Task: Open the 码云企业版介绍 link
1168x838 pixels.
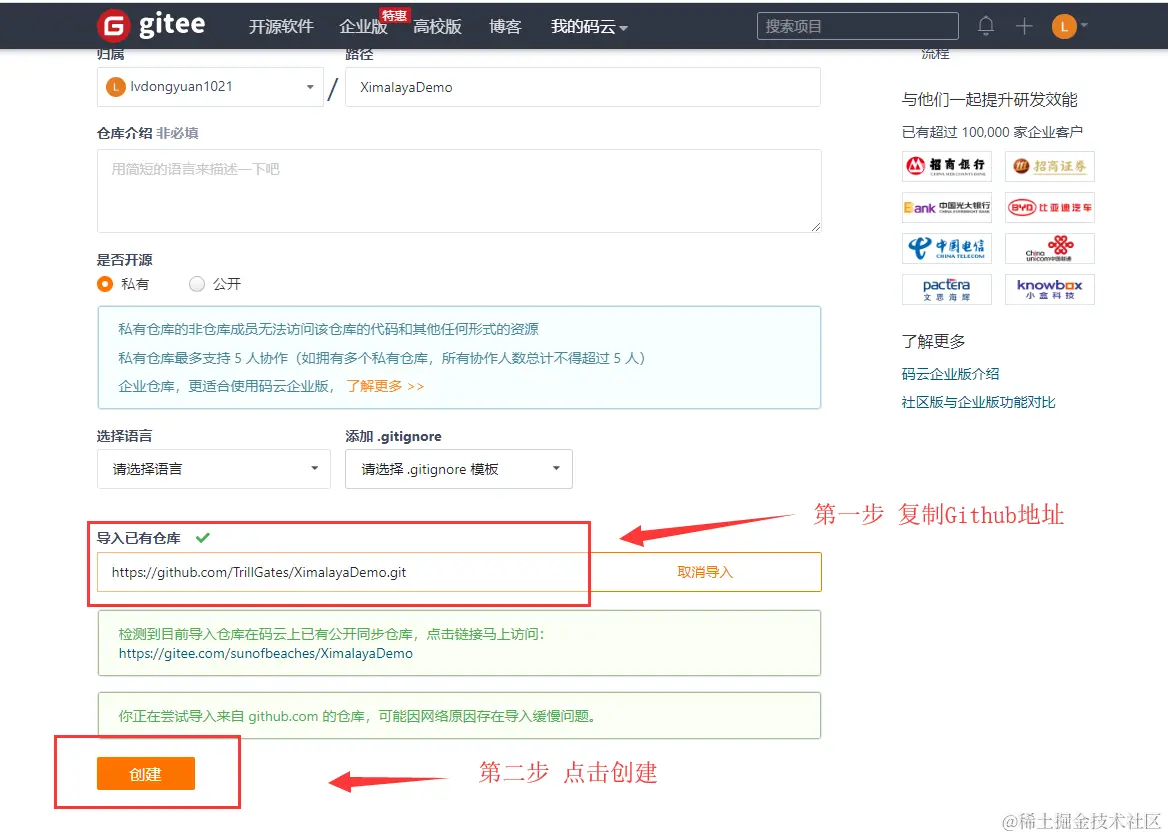Action: coord(950,374)
